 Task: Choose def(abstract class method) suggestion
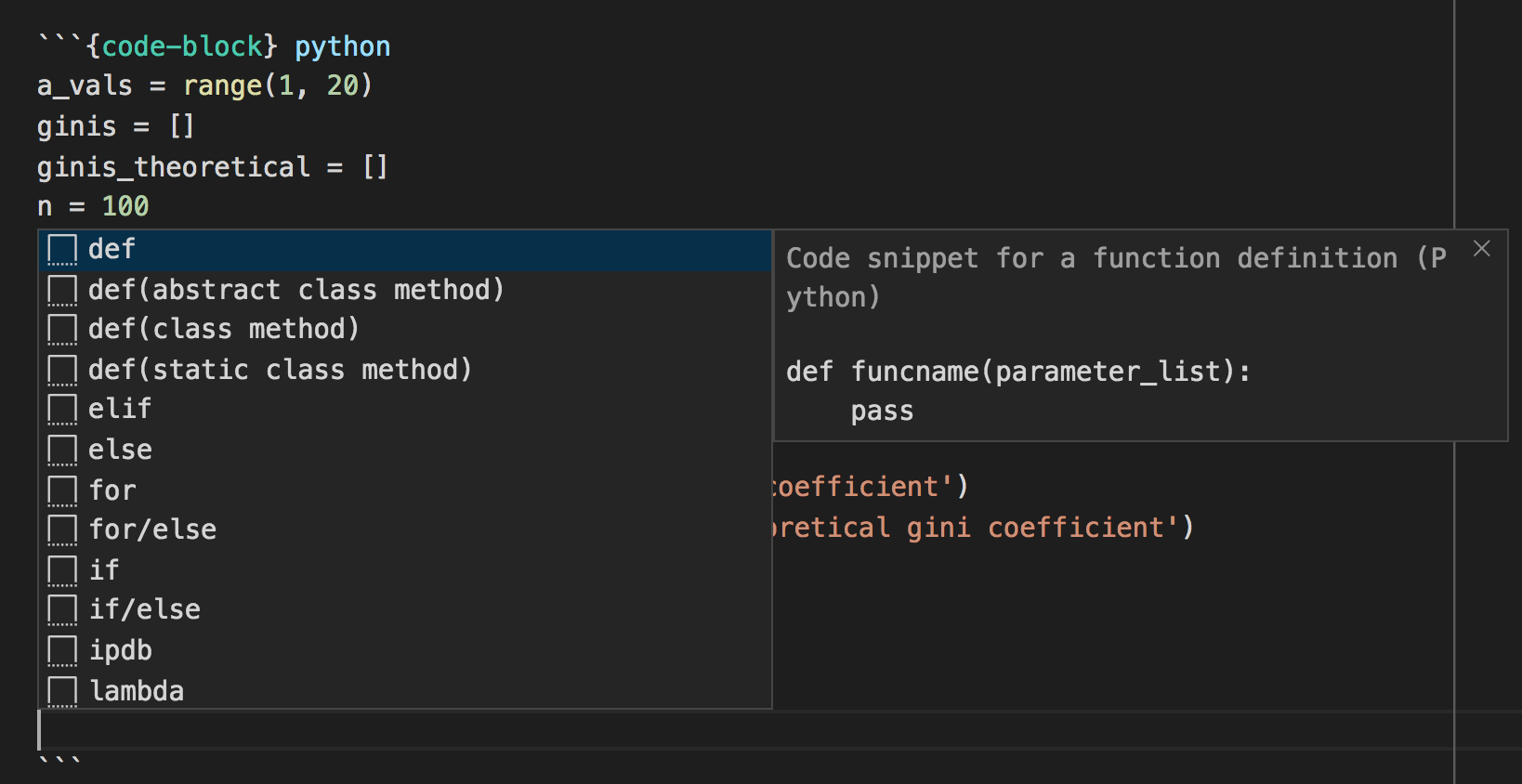pos(295,290)
